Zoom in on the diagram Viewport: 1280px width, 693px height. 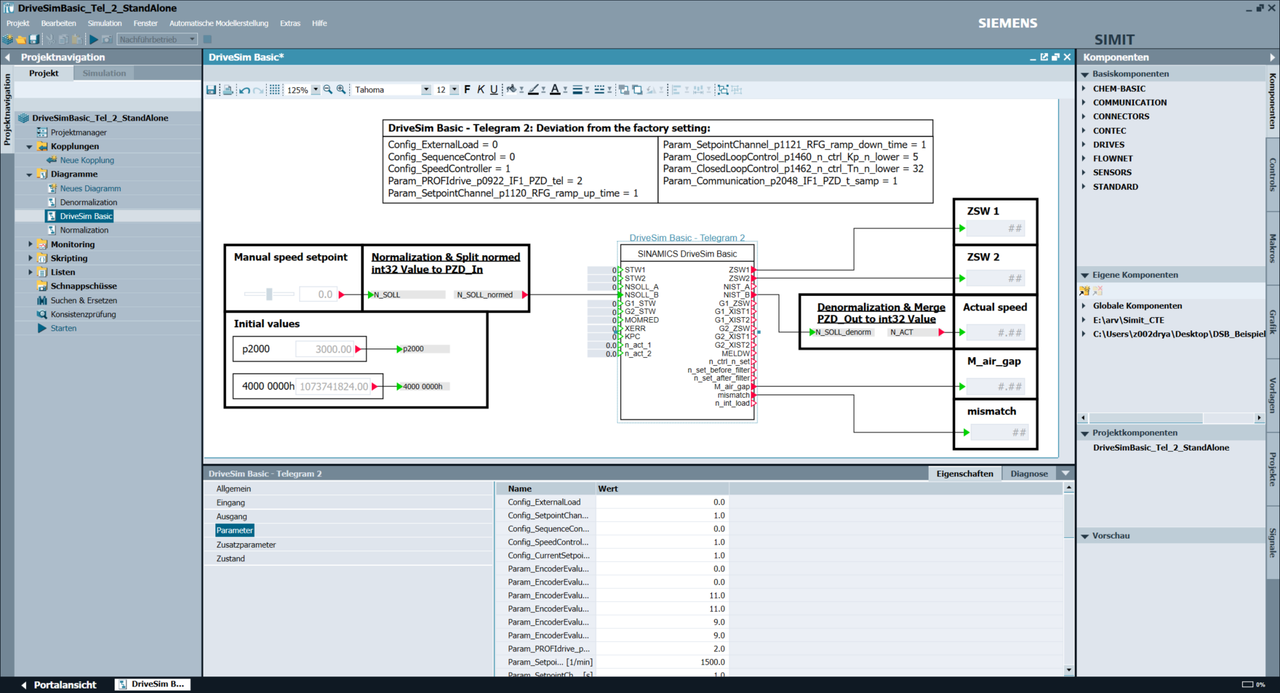[341, 90]
